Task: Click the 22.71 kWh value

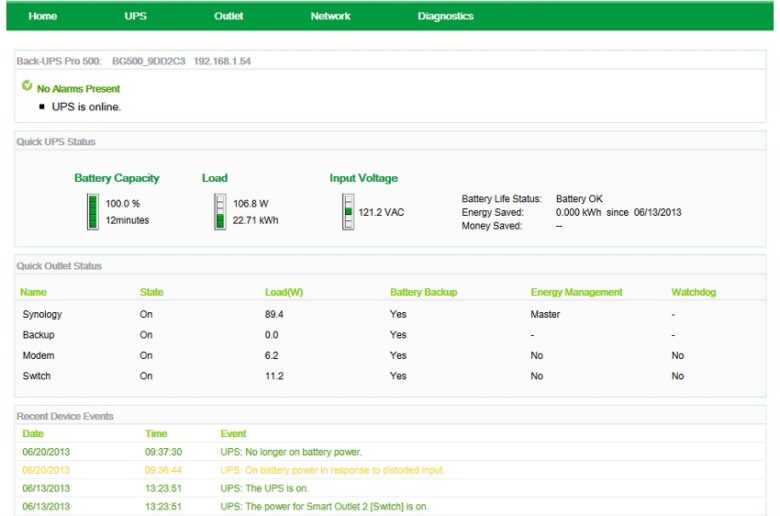Action: pos(255,220)
